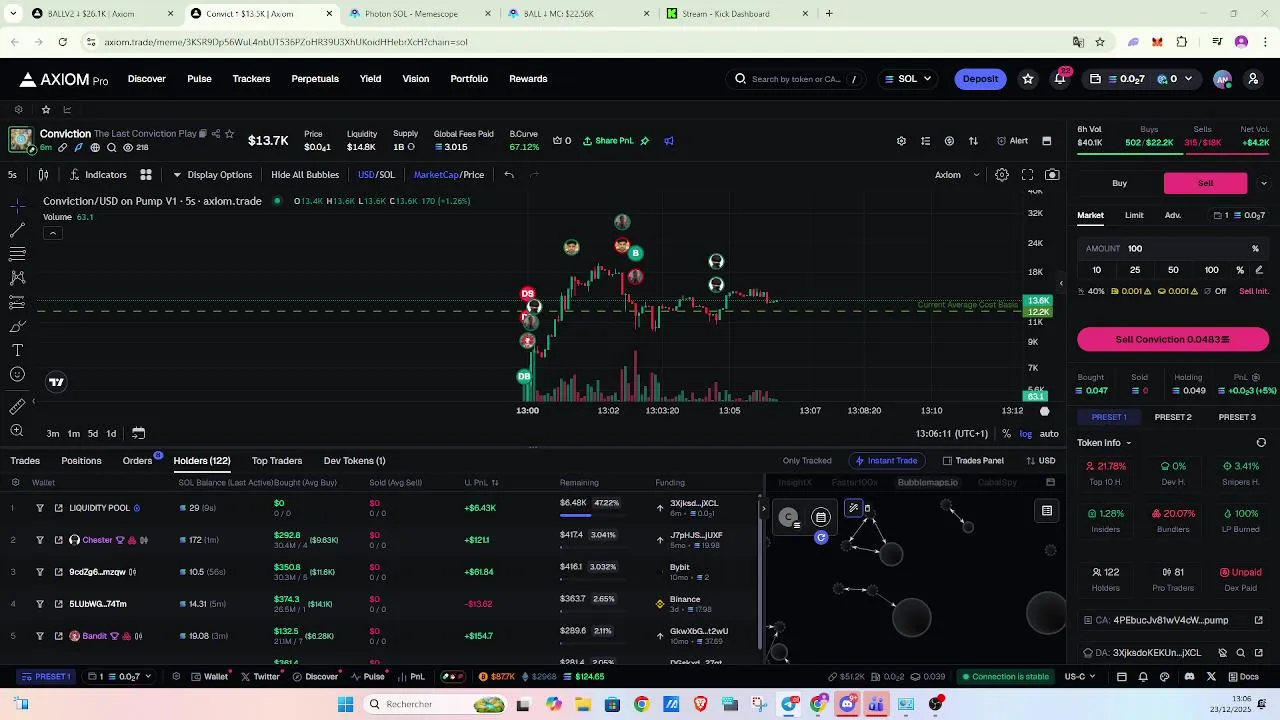The image size is (1280, 720).
Task: Click Share PnL
Action: (608, 141)
